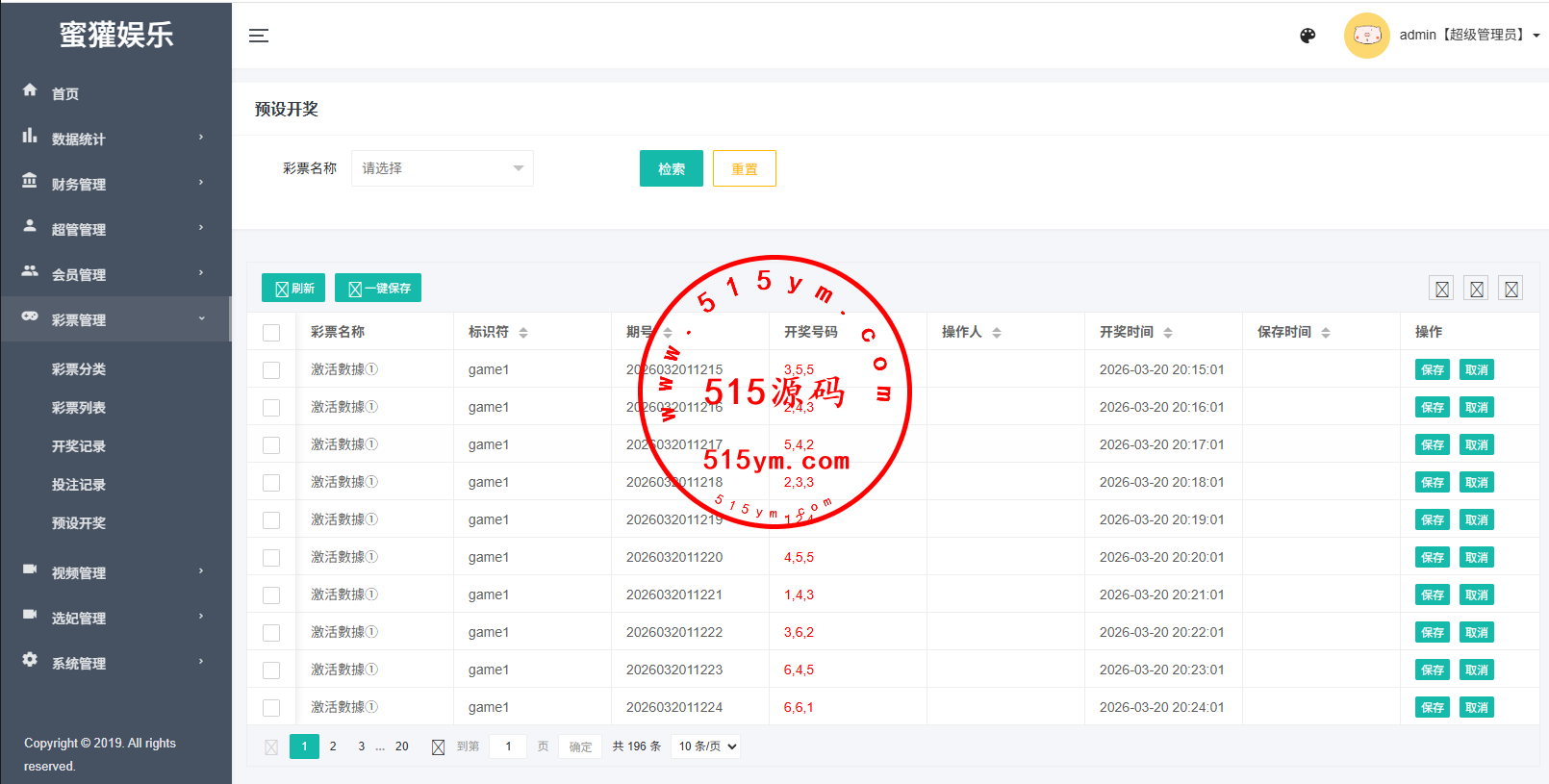Expand the 财务管理 sidebar menu
Image resolution: width=1549 pixels, height=784 pixels.
tap(115, 184)
